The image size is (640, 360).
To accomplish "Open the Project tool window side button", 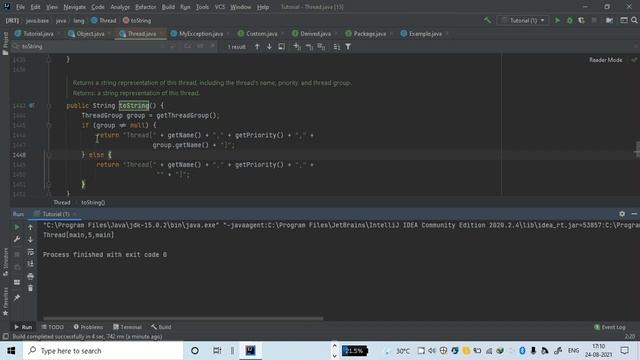I will click(5, 43).
